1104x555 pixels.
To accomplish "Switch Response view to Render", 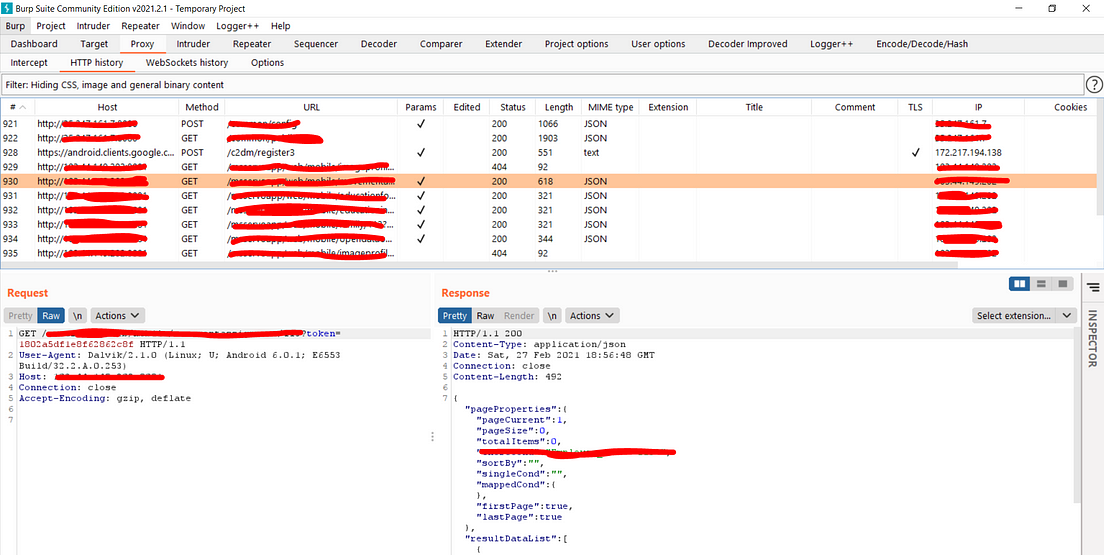I will 520,316.
